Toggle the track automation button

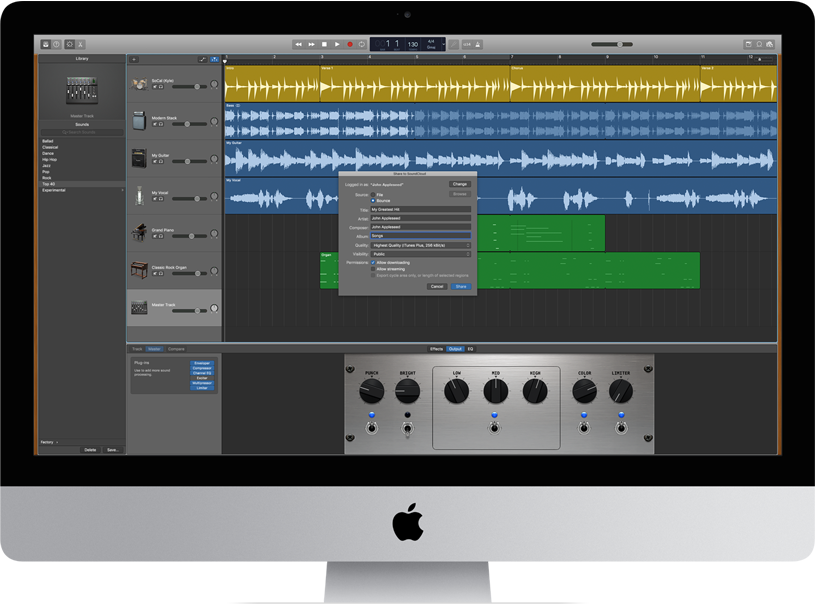[202, 59]
